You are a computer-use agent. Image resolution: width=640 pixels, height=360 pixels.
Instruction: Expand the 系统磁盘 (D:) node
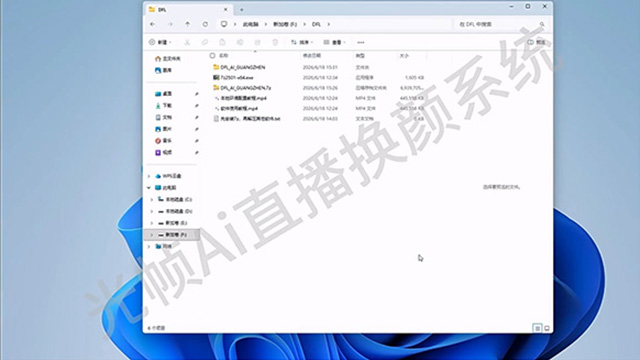[152, 211]
